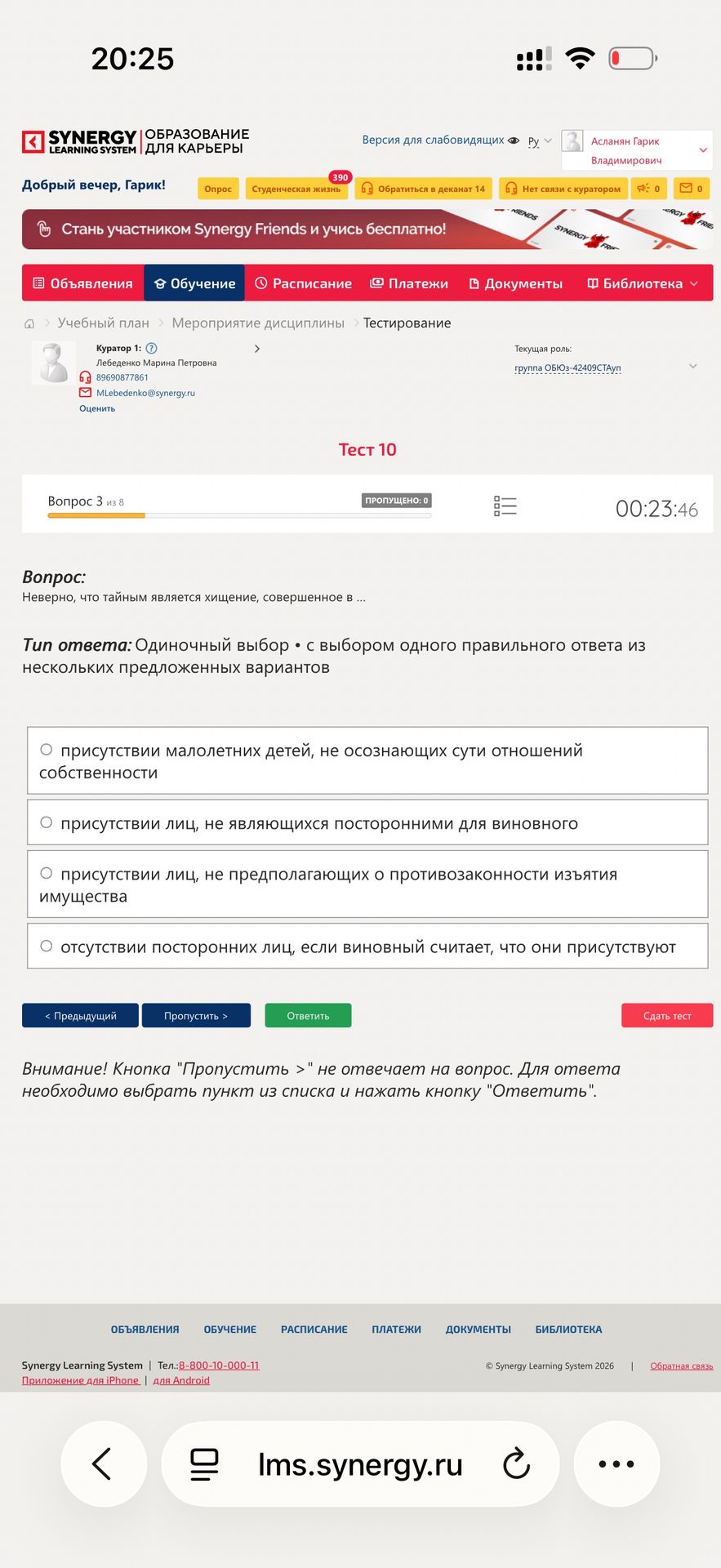Click the user avatar thumbnail
721x1568 pixels.
pos(572,141)
